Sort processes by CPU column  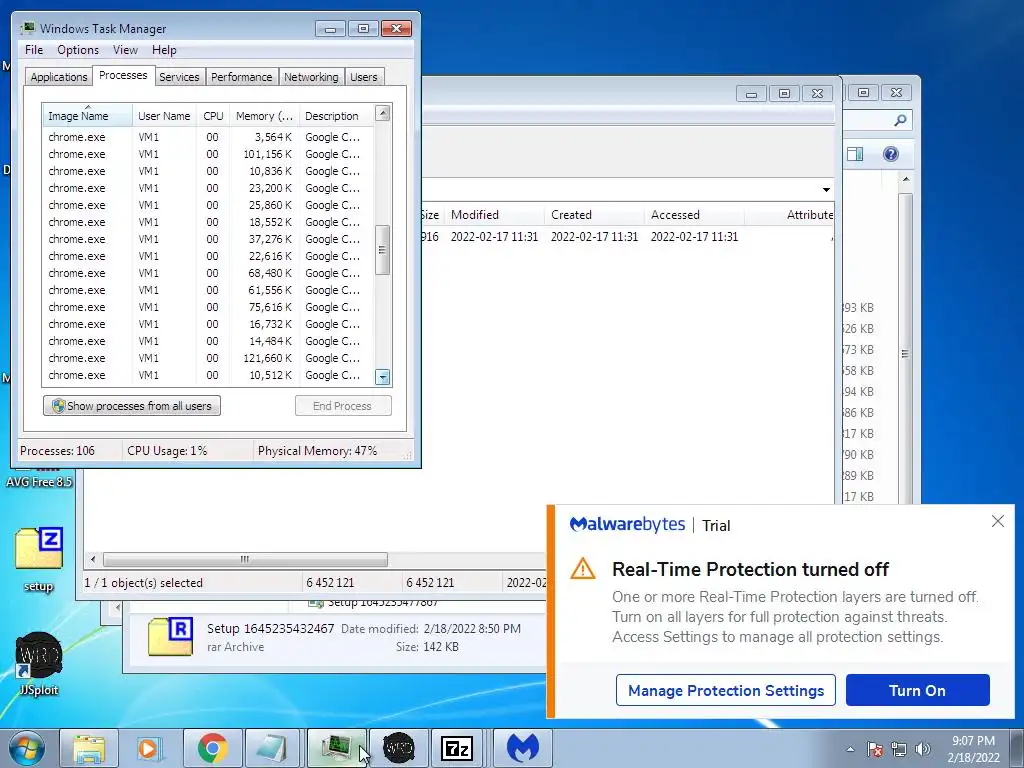[213, 116]
